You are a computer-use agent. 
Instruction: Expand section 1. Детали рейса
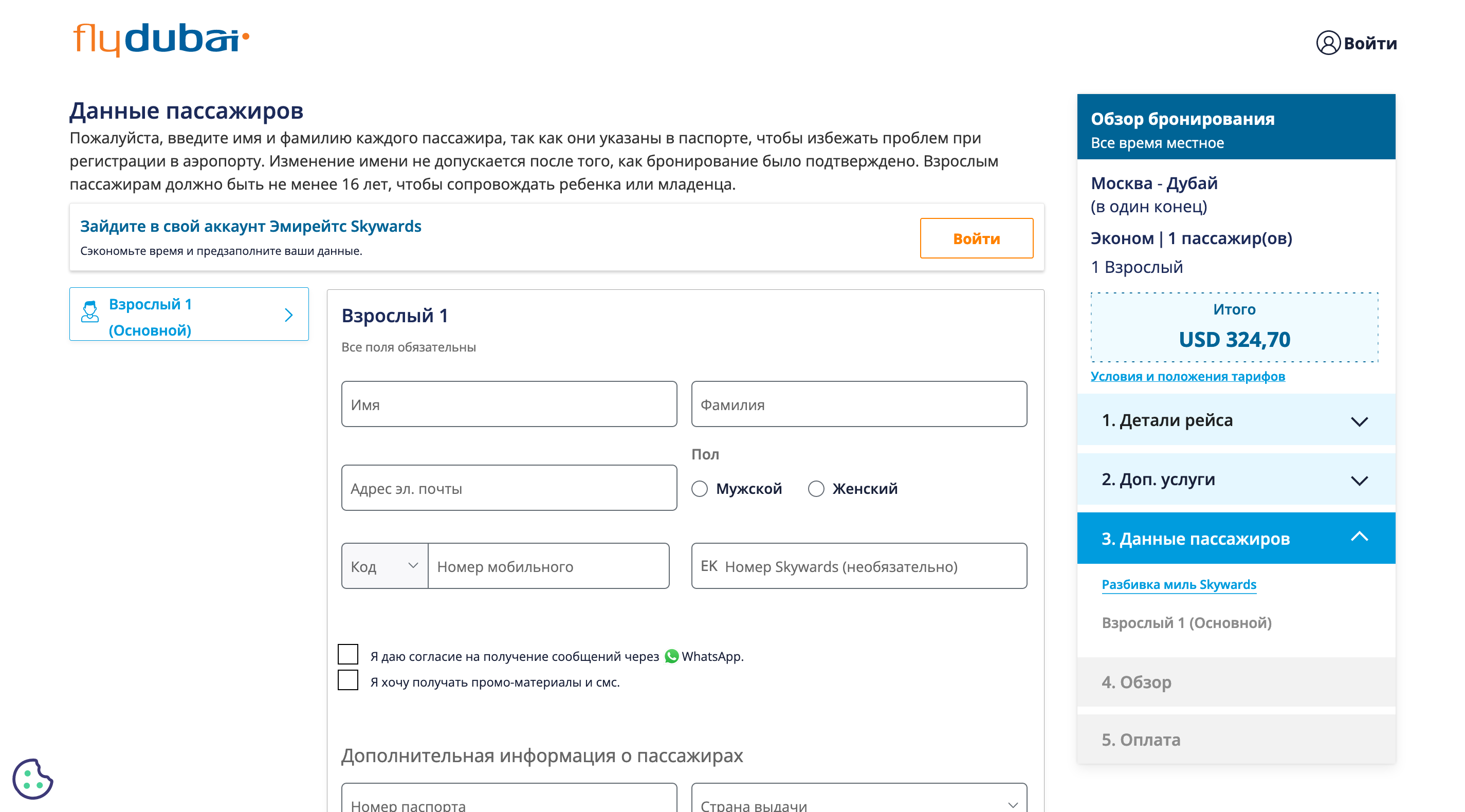pyautogui.click(x=1236, y=420)
